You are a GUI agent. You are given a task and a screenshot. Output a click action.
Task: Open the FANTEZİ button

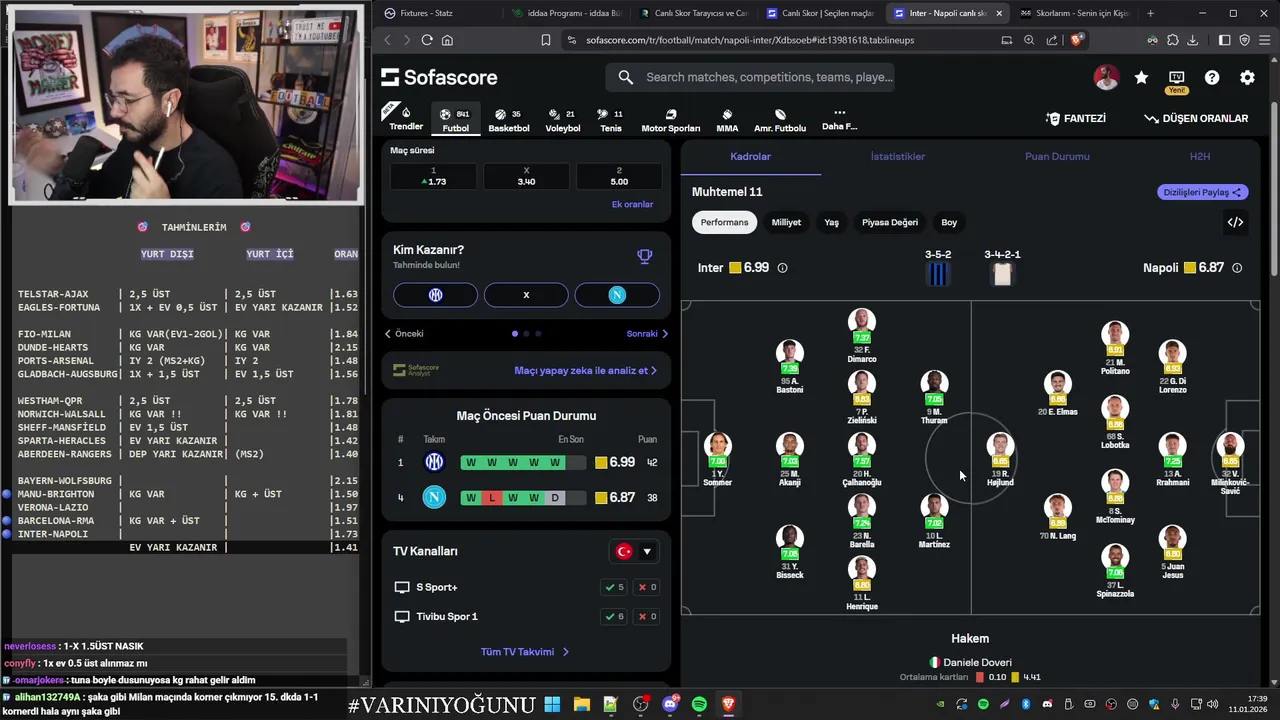(x=1076, y=118)
